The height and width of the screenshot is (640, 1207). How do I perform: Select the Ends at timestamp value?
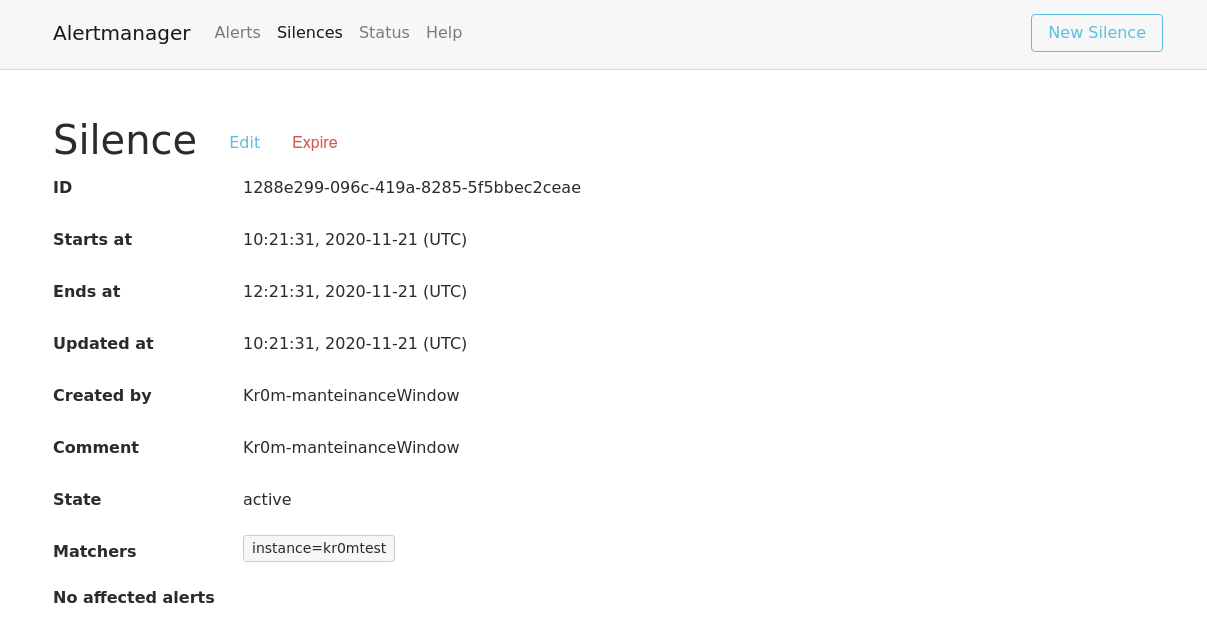click(354, 292)
